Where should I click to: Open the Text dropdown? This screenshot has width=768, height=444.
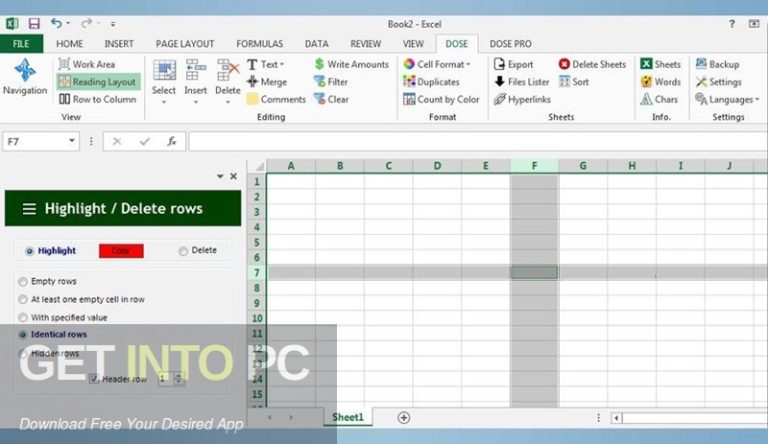[266, 64]
